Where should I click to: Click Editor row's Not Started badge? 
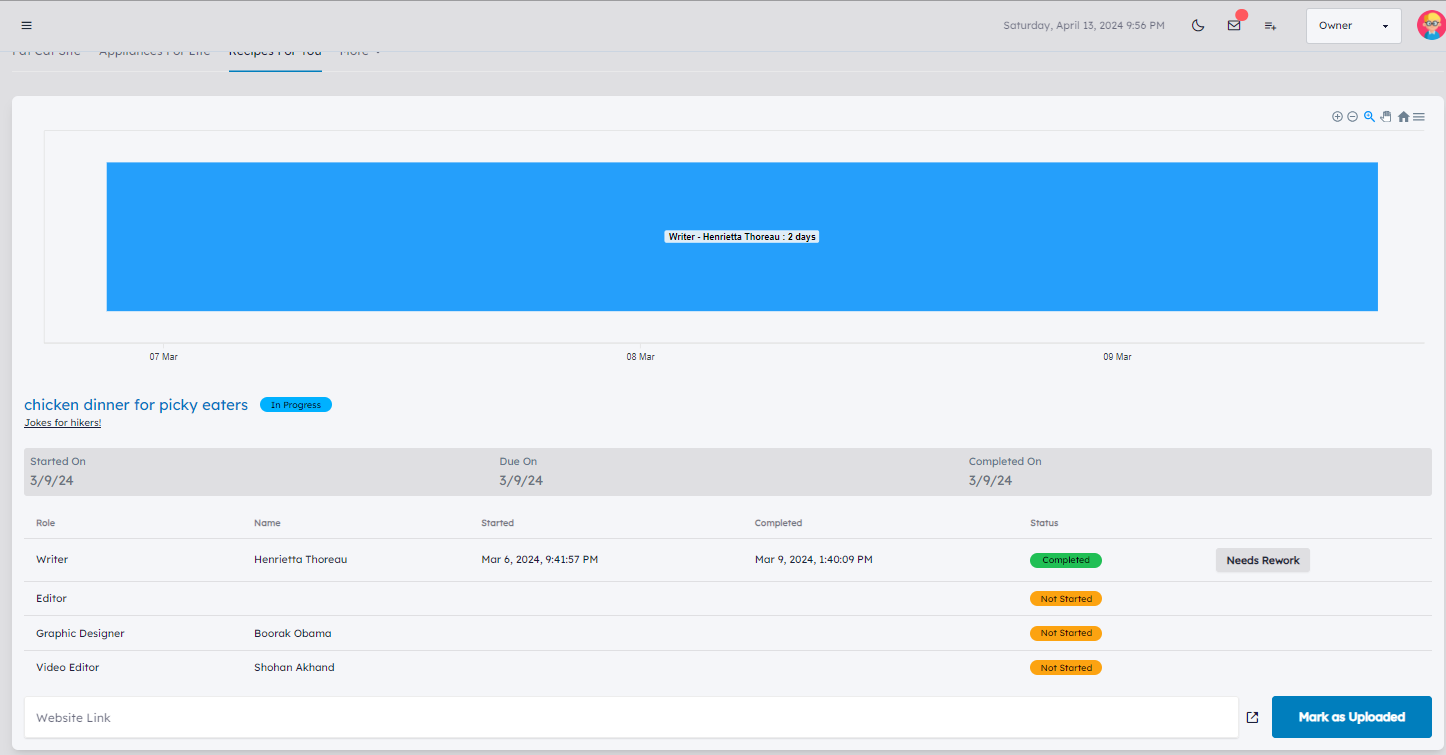[1066, 599]
